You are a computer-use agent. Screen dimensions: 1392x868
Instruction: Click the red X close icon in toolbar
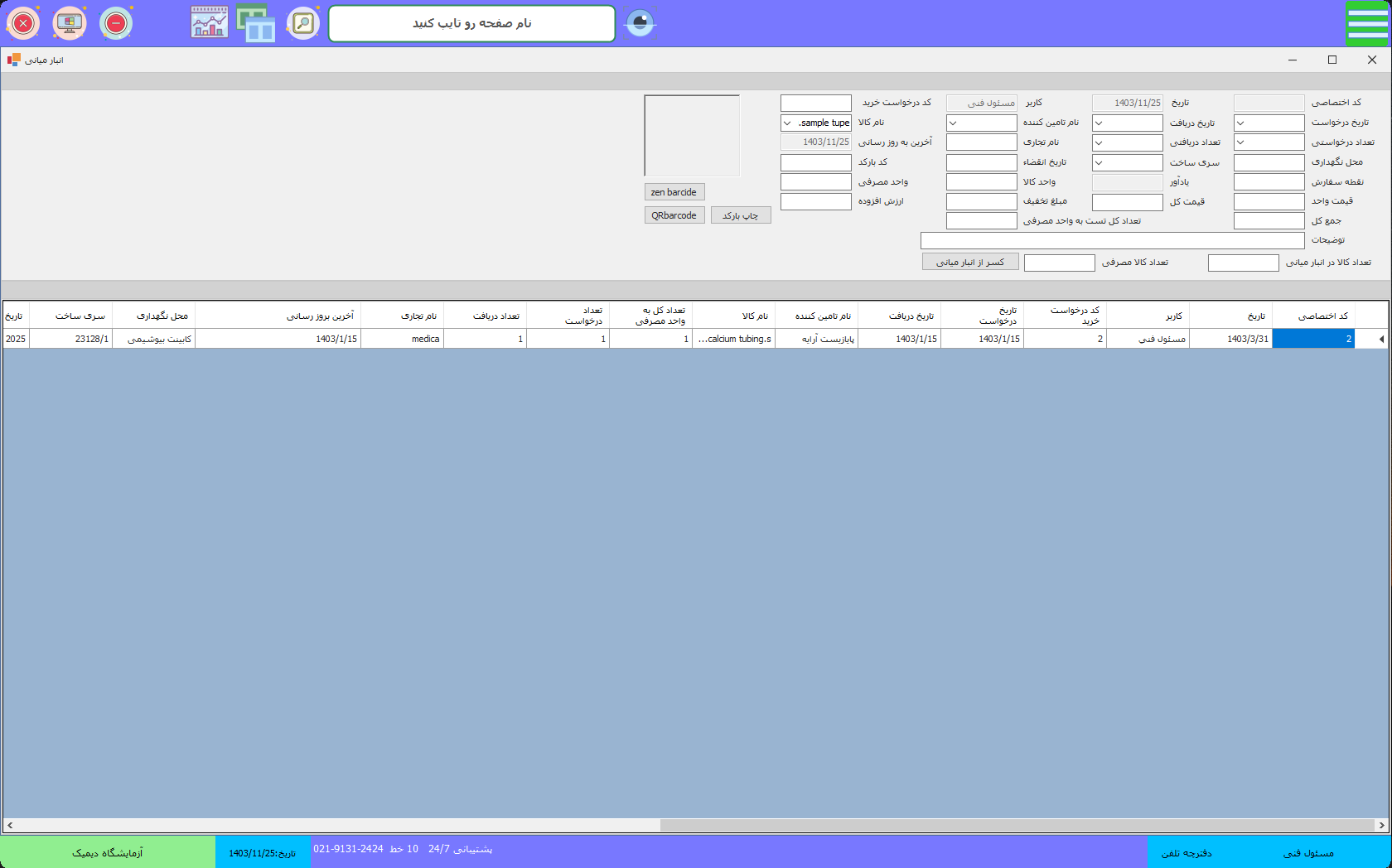(23, 23)
